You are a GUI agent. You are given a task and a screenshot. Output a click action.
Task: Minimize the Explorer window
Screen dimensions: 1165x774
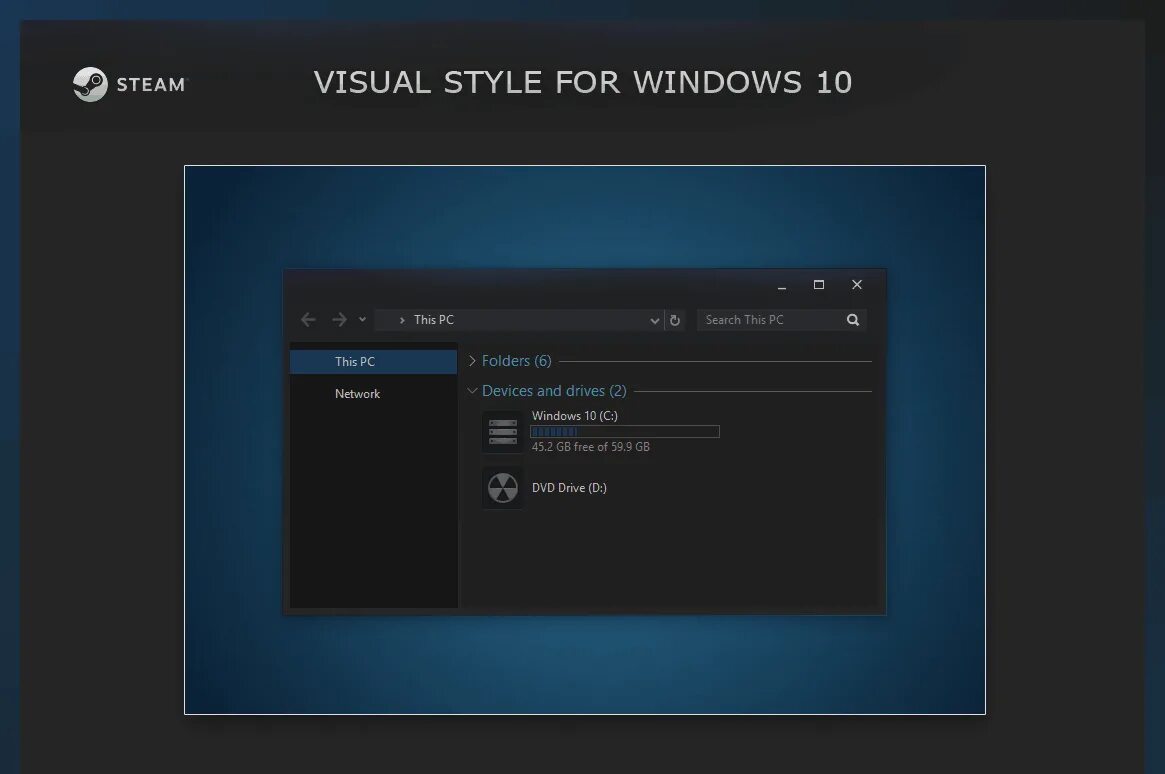click(x=782, y=285)
